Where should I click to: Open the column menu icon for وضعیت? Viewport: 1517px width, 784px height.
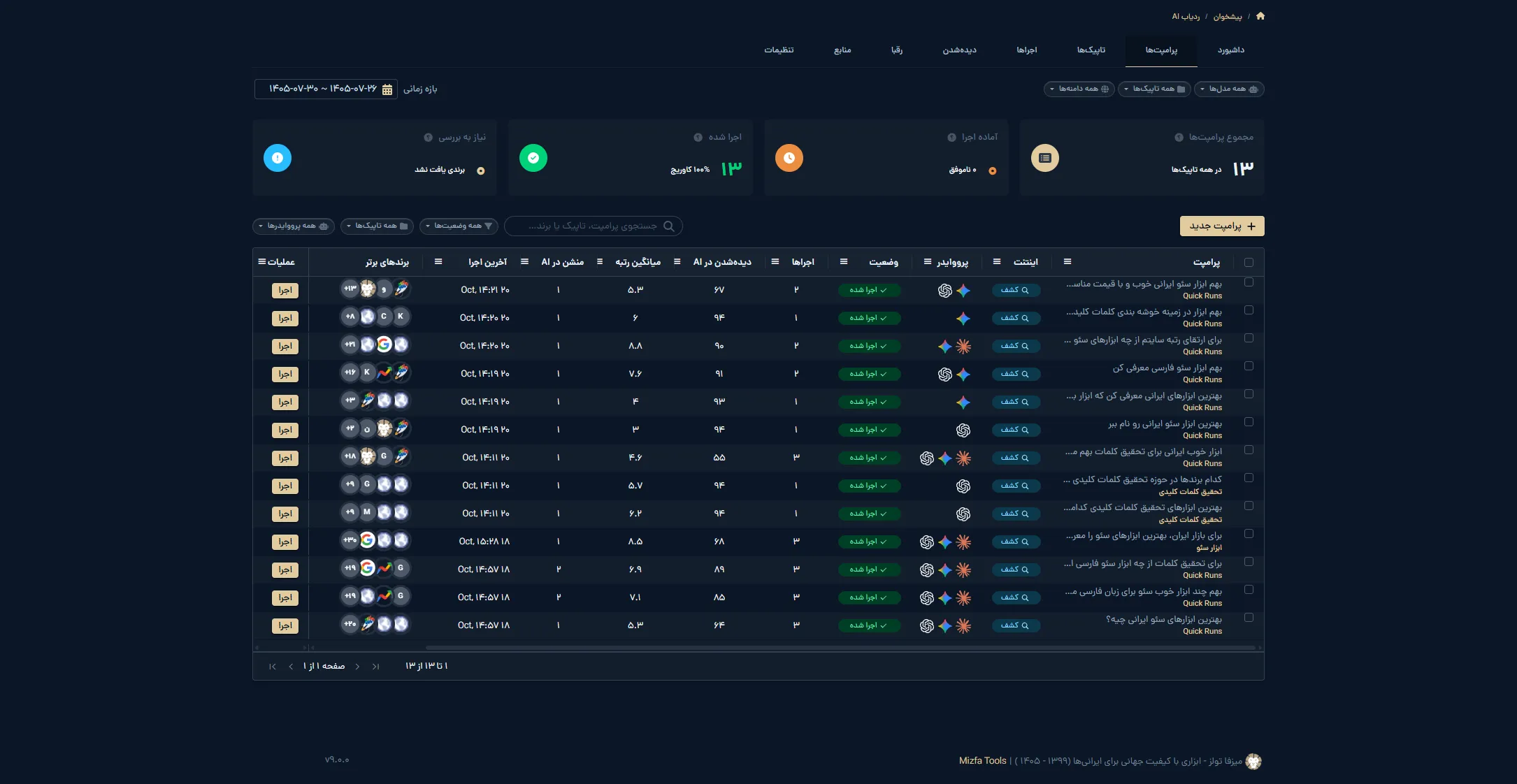tap(844, 262)
